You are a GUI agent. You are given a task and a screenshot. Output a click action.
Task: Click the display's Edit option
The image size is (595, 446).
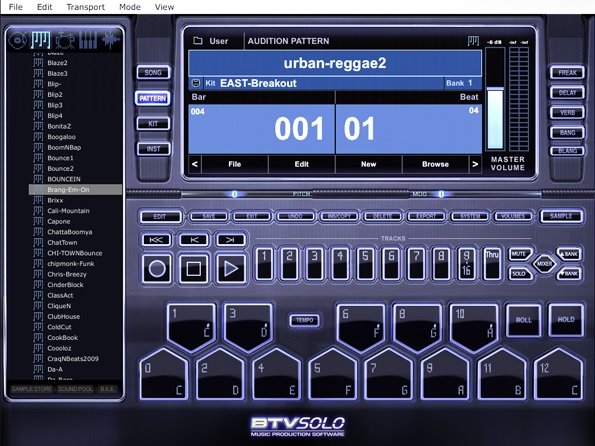tap(302, 164)
